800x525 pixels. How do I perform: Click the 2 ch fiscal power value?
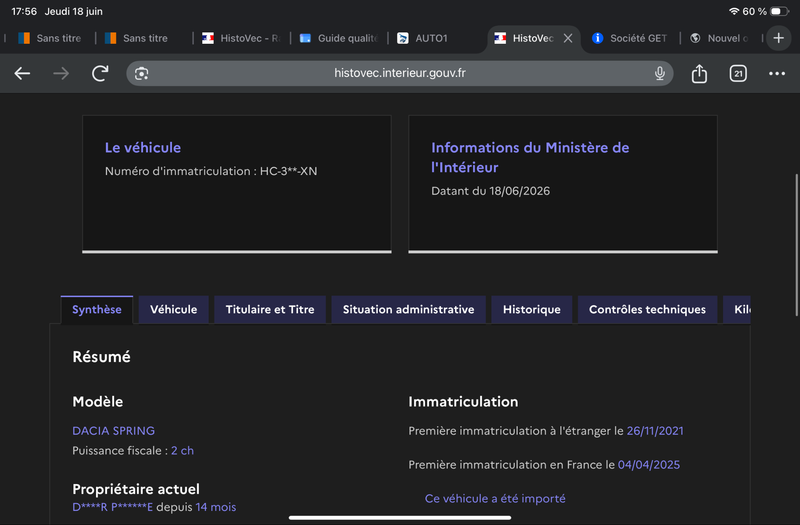pyautogui.click(x=182, y=451)
